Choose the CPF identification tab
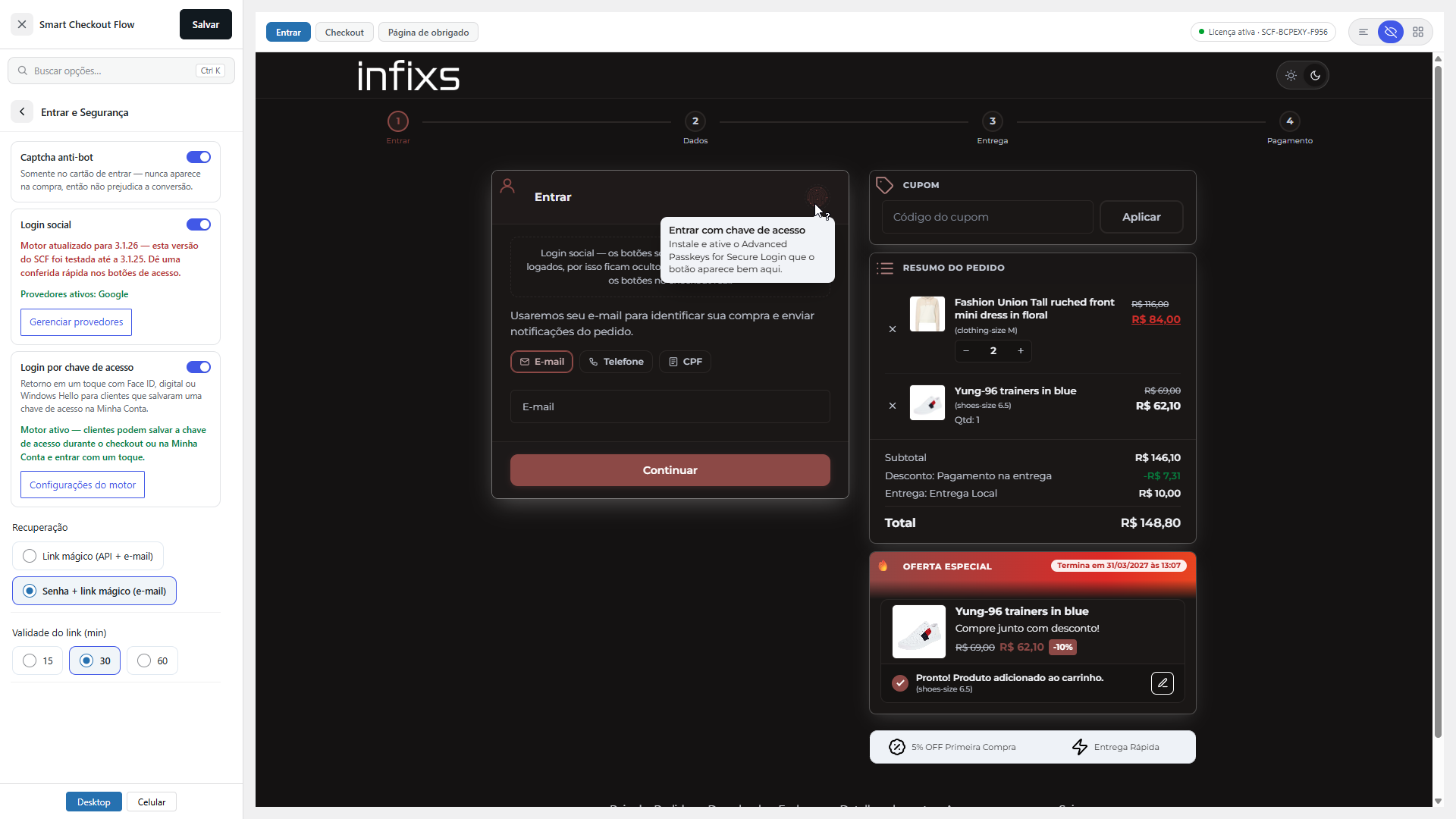 pos(685,362)
